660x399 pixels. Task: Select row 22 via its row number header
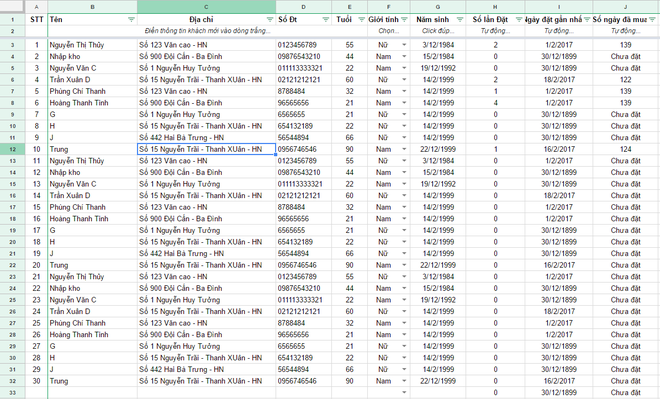pos(12,266)
